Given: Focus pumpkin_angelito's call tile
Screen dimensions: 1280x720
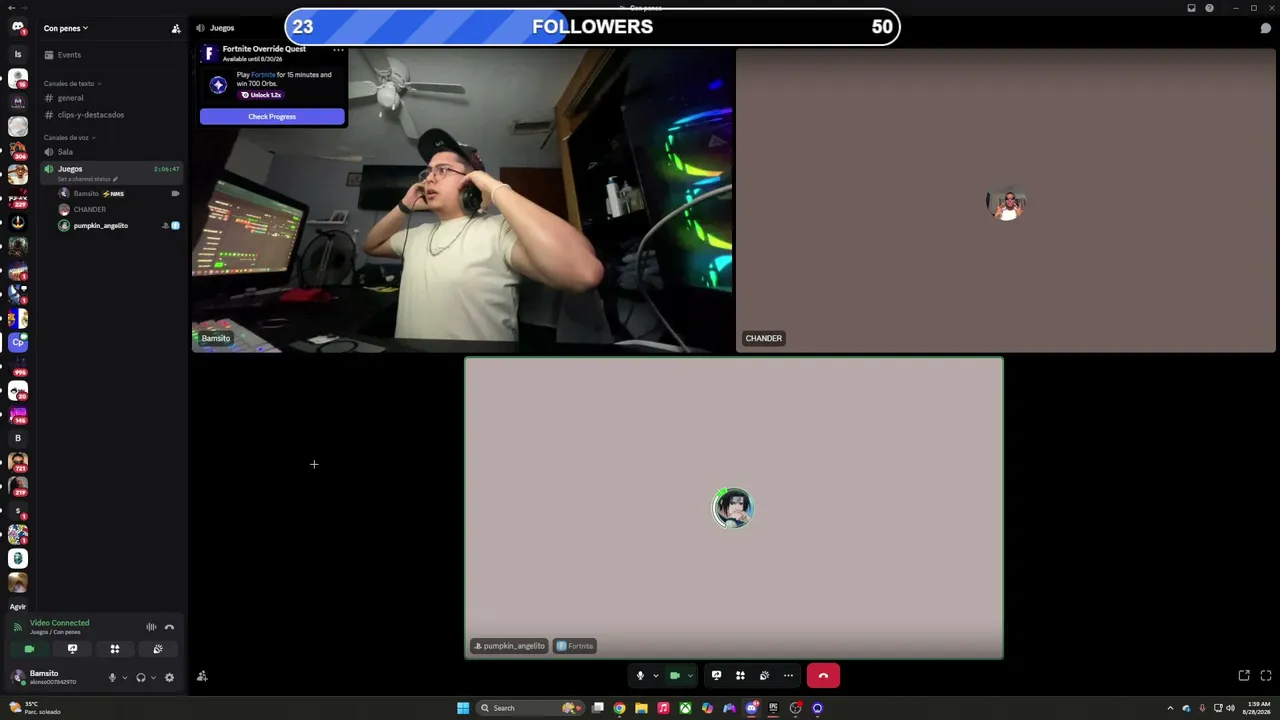Looking at the screenshot, I should (x=734, y=508).
